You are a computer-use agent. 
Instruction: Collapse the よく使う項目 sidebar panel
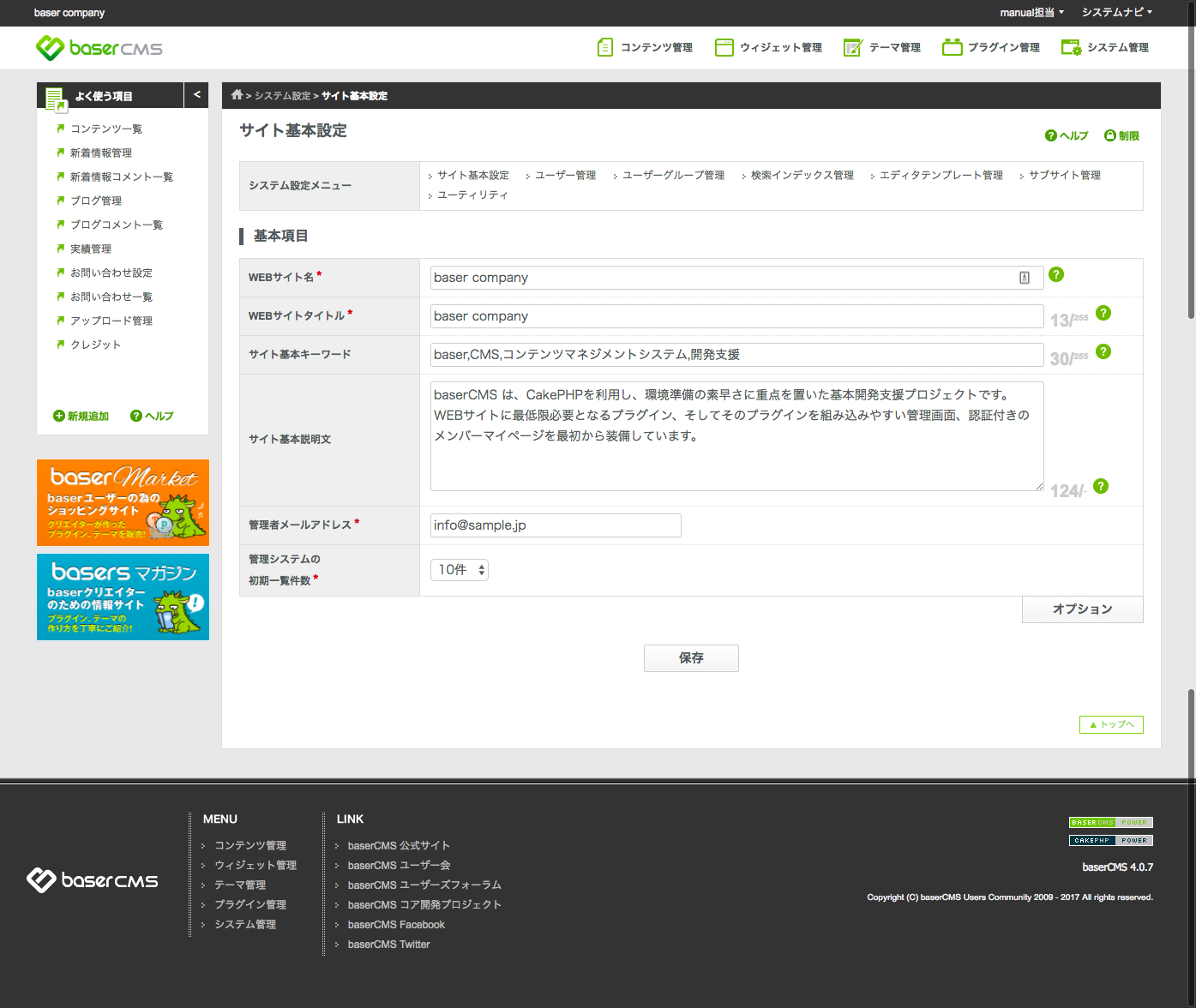pos(196,95)
